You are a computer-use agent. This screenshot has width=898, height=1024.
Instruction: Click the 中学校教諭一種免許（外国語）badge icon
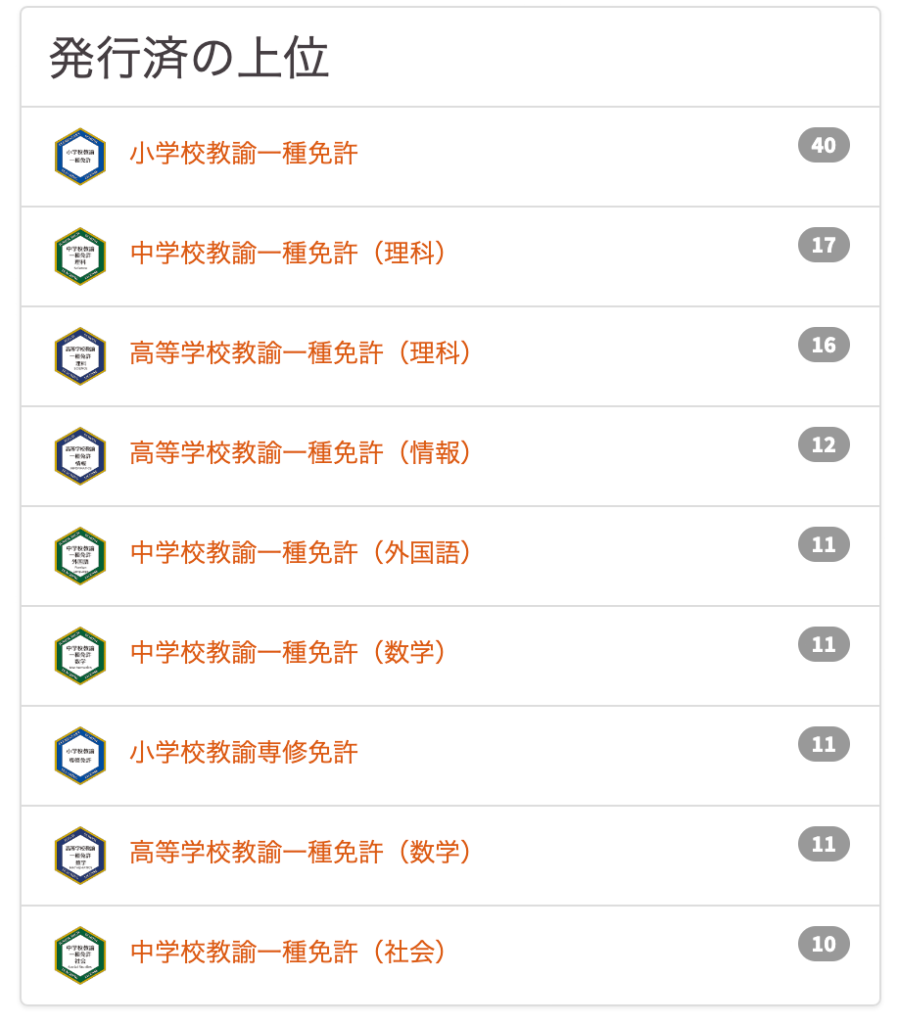click(80, 556)
